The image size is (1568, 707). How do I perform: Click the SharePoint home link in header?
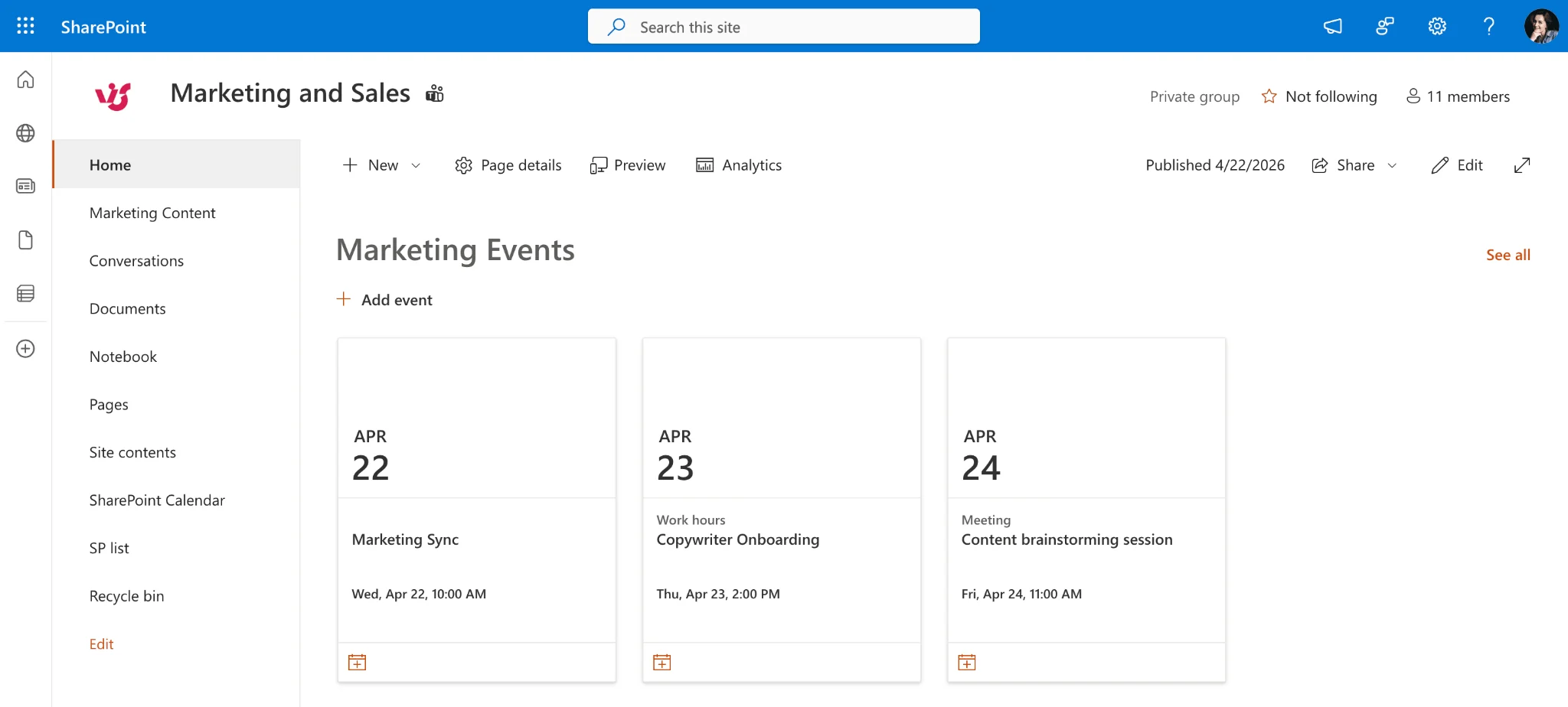(x=103, y=27)
